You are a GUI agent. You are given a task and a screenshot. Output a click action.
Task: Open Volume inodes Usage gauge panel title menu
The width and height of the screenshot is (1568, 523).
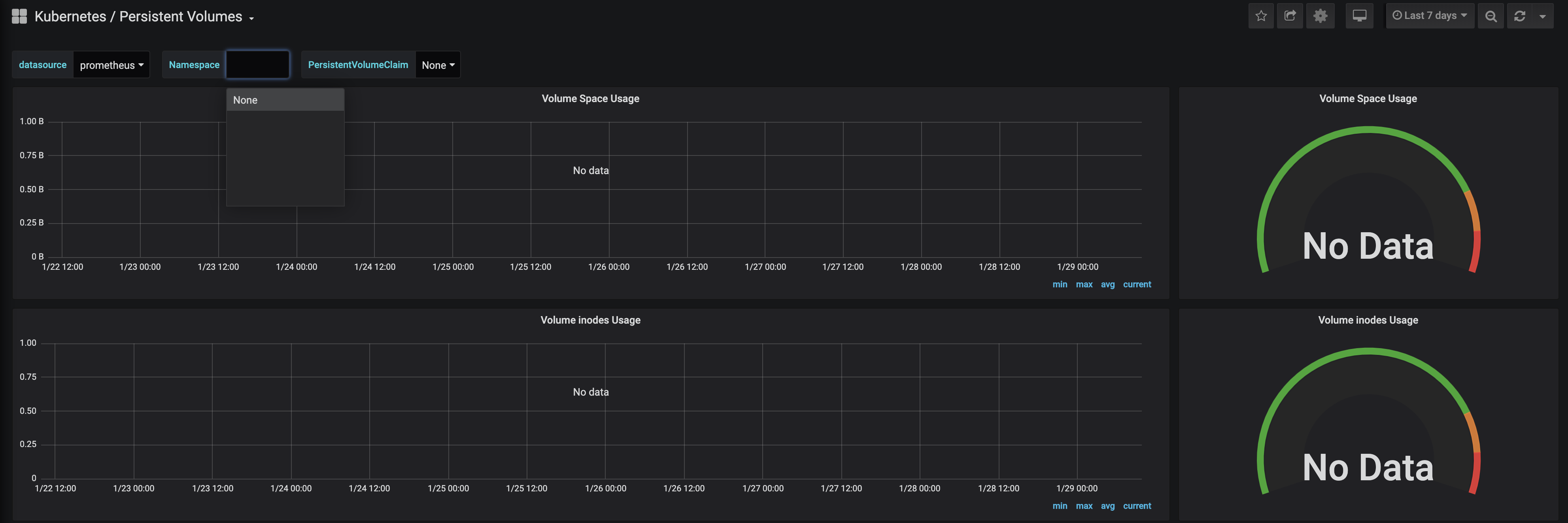pyautogui.click(x=1368, y=320)
